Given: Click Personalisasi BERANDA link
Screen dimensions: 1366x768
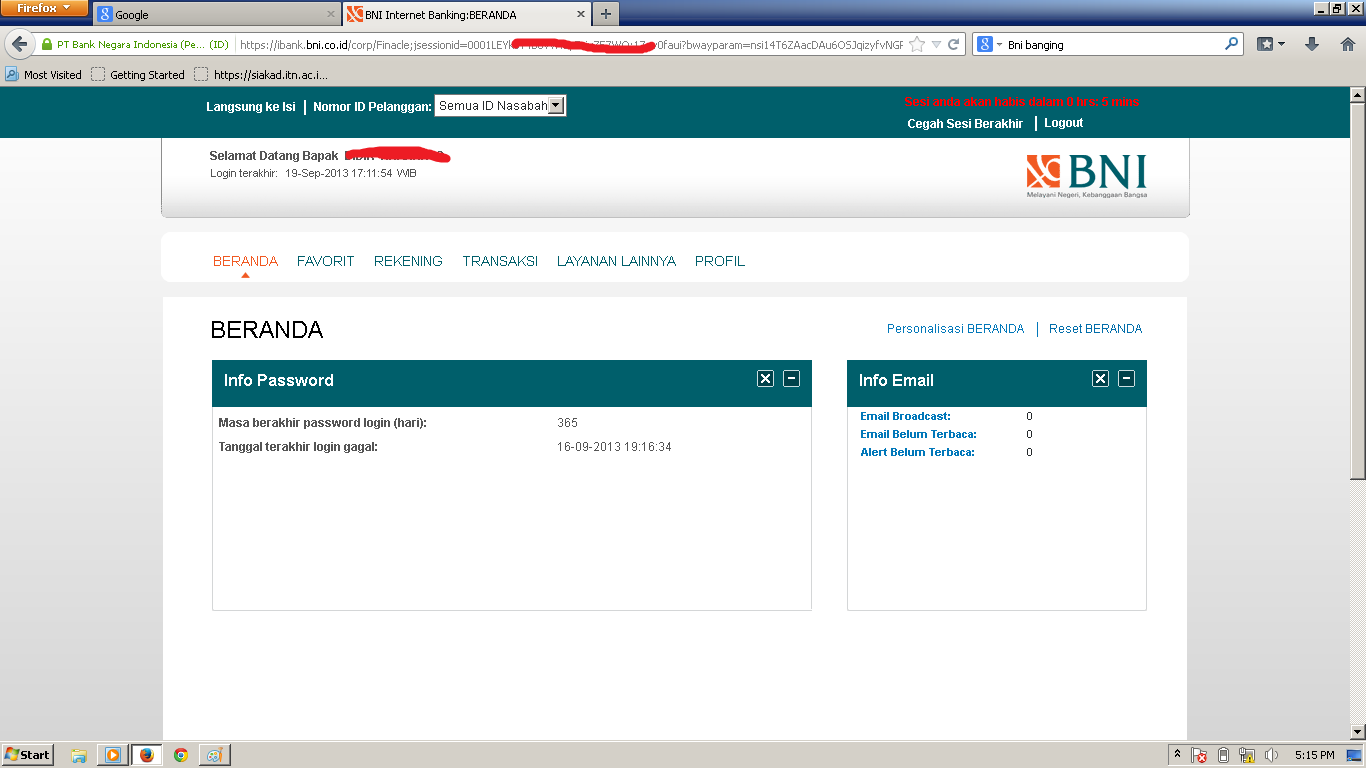Looking at the screenshot, I should (956, 329).
